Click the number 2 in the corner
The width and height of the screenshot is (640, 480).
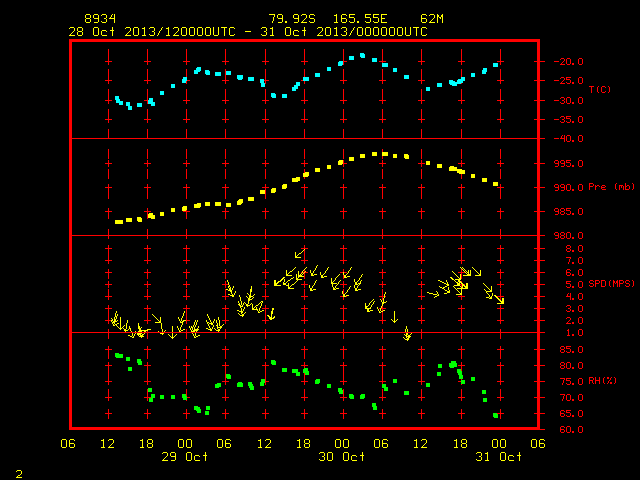click(19, 474)
